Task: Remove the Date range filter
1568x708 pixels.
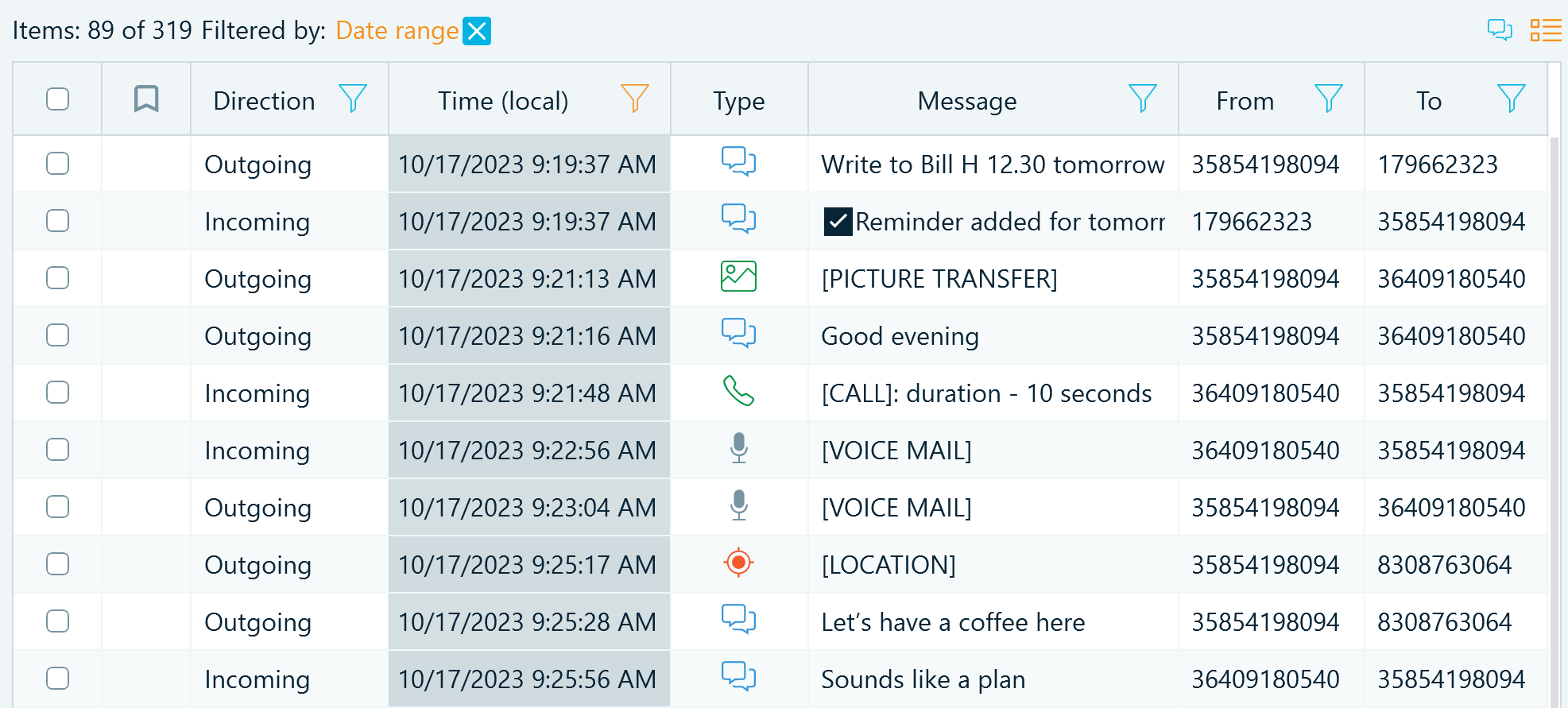Action: click(x=477, y=31)
